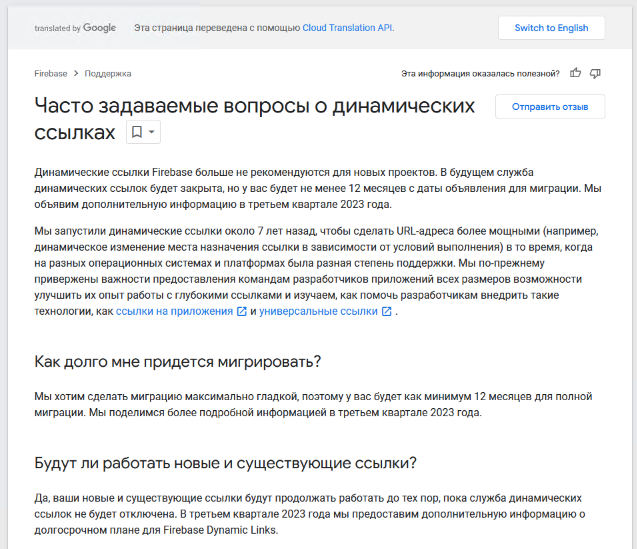This screenshot has width=637, height=549.
Task: Click external-link icon after ссылки на приложения
Action: (242, 311)
